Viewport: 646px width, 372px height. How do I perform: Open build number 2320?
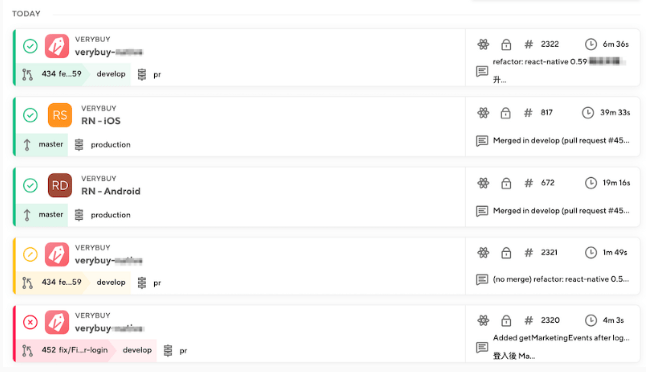pos(550,320)
